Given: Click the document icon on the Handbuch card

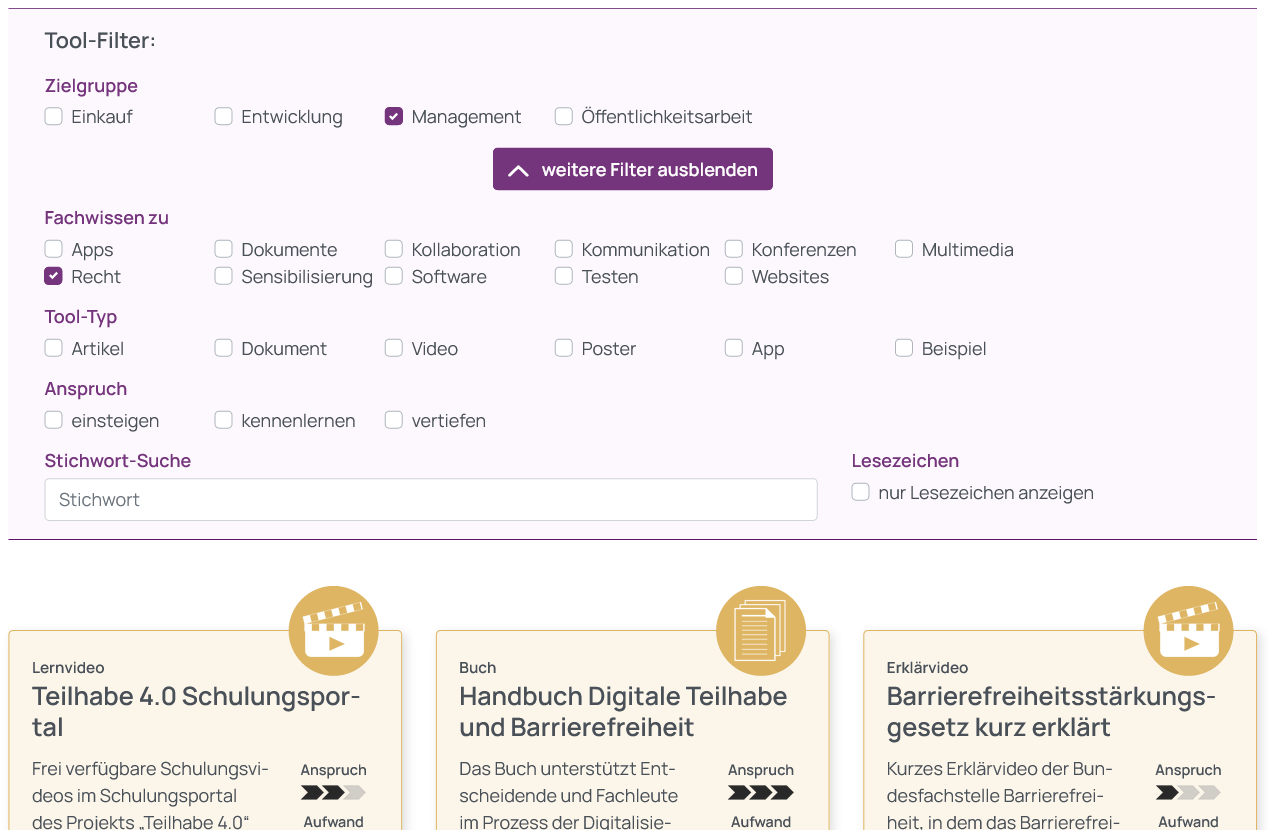Looking at the screenshot, I should point(761,631).
